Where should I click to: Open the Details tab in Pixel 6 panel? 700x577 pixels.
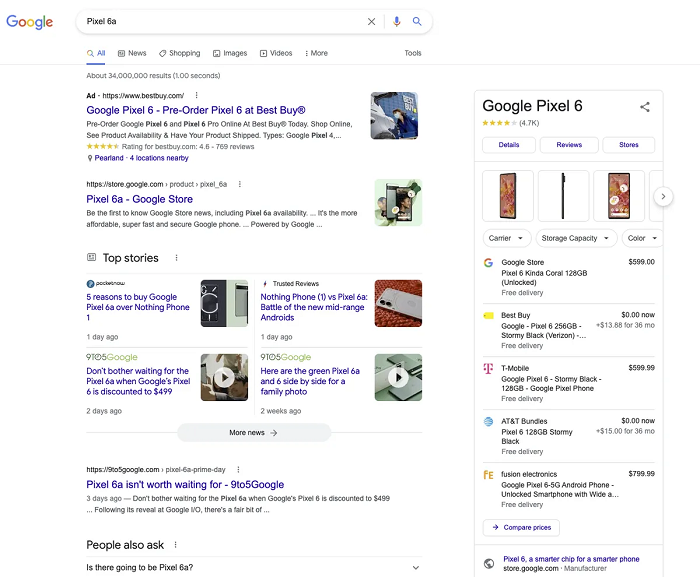coord(509,145)
